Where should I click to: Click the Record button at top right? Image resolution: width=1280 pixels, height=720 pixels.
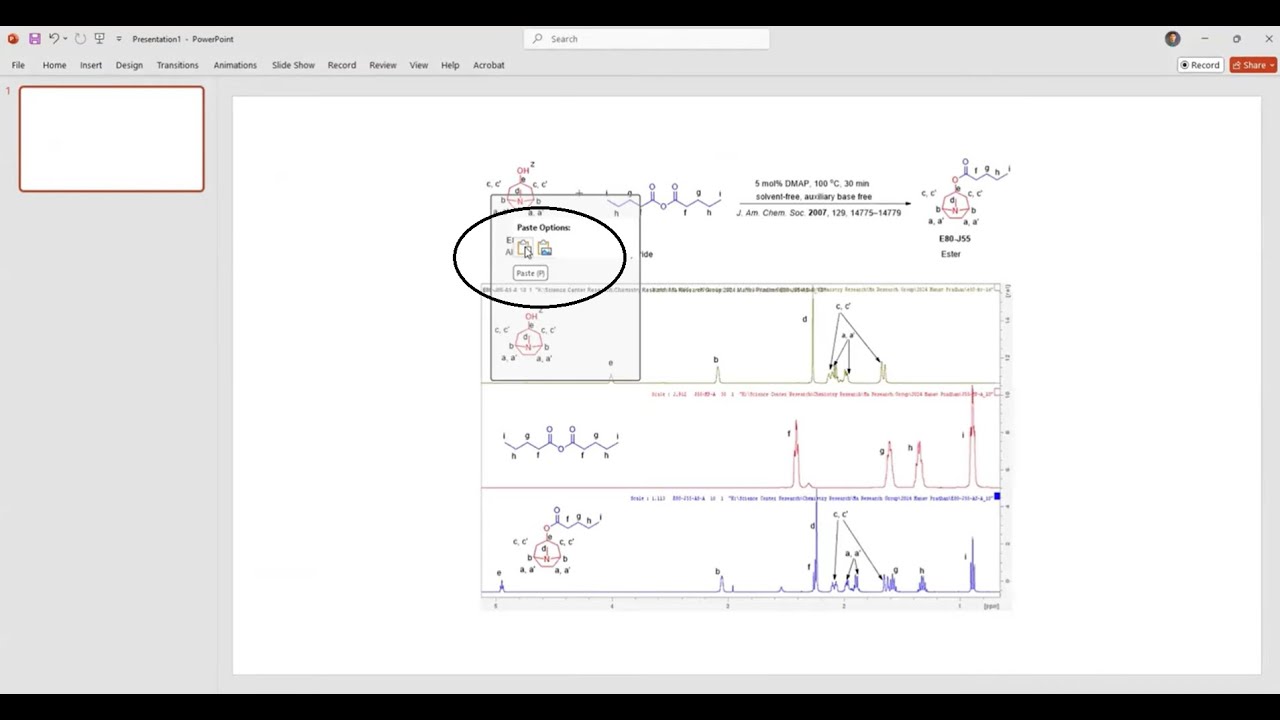click(1200, 65)
